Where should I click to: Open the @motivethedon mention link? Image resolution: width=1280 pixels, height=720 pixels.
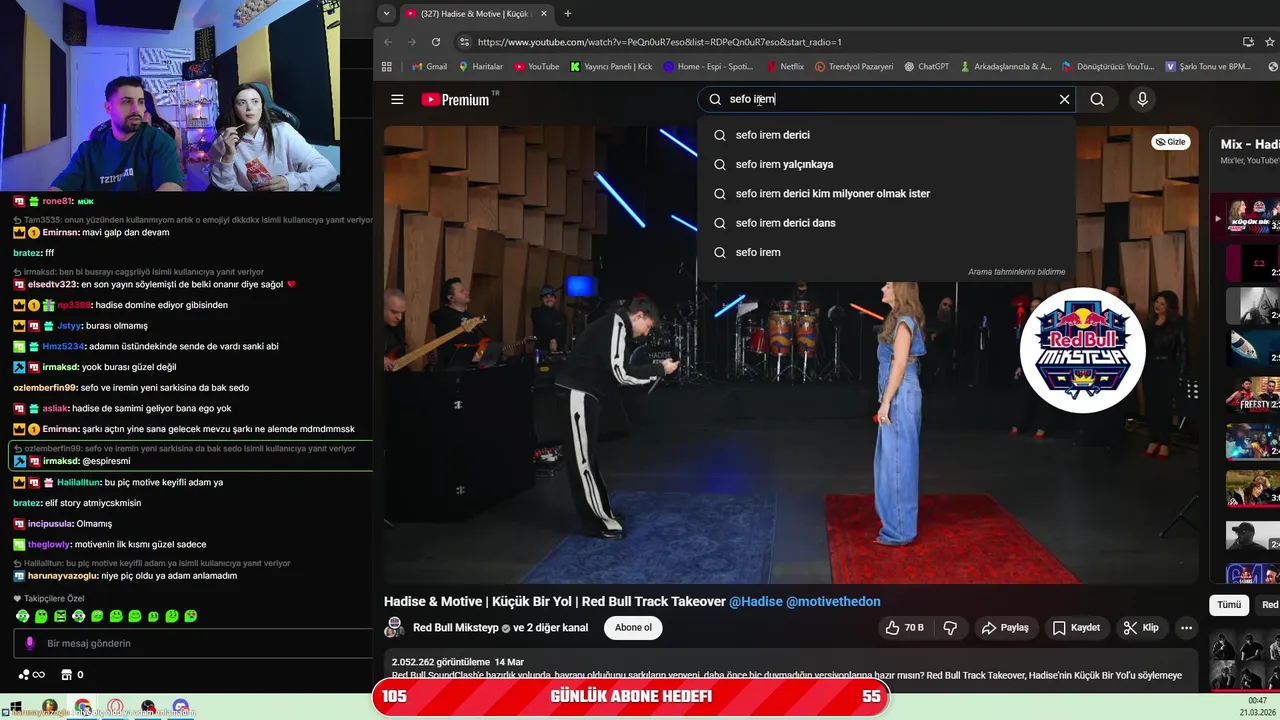click(833, 601)
